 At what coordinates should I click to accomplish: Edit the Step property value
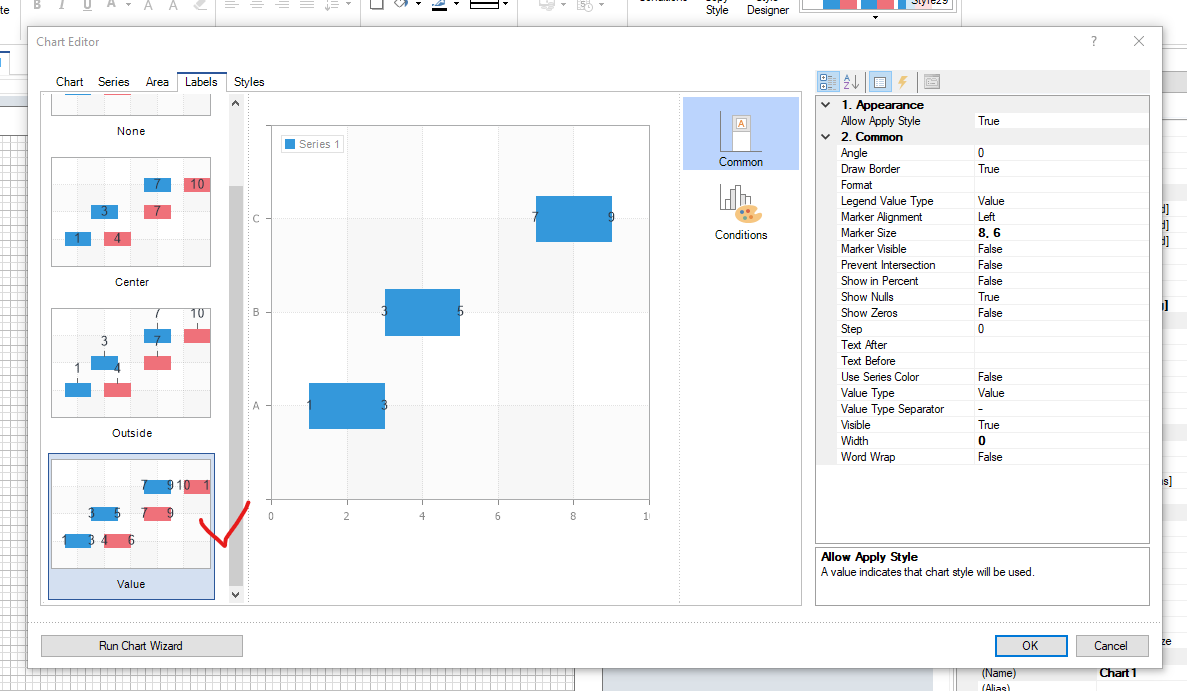point(1061,329)
